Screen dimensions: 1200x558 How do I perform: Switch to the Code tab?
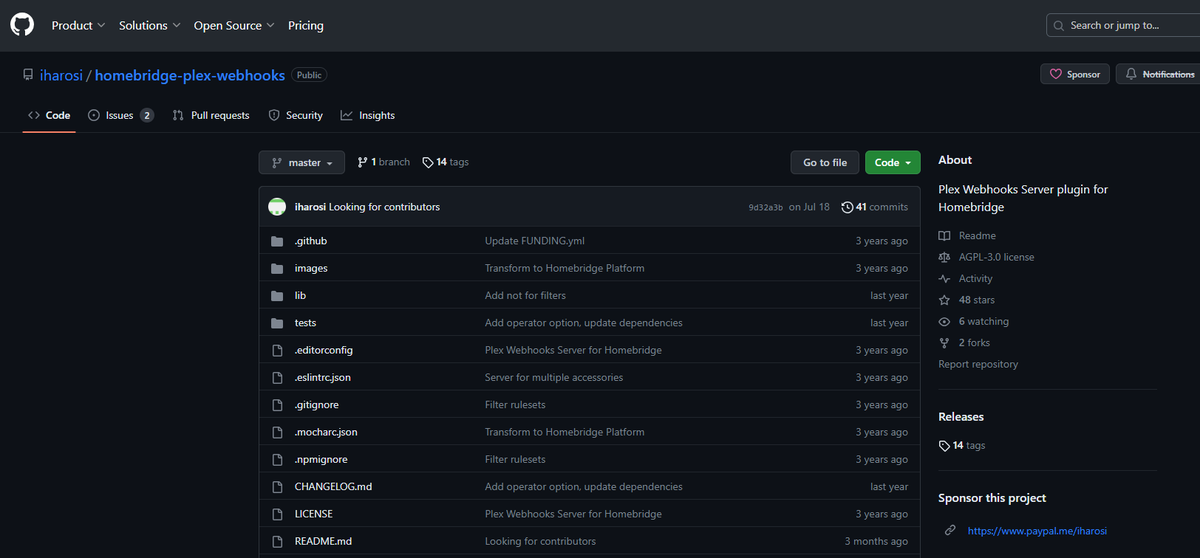point(49,115)
